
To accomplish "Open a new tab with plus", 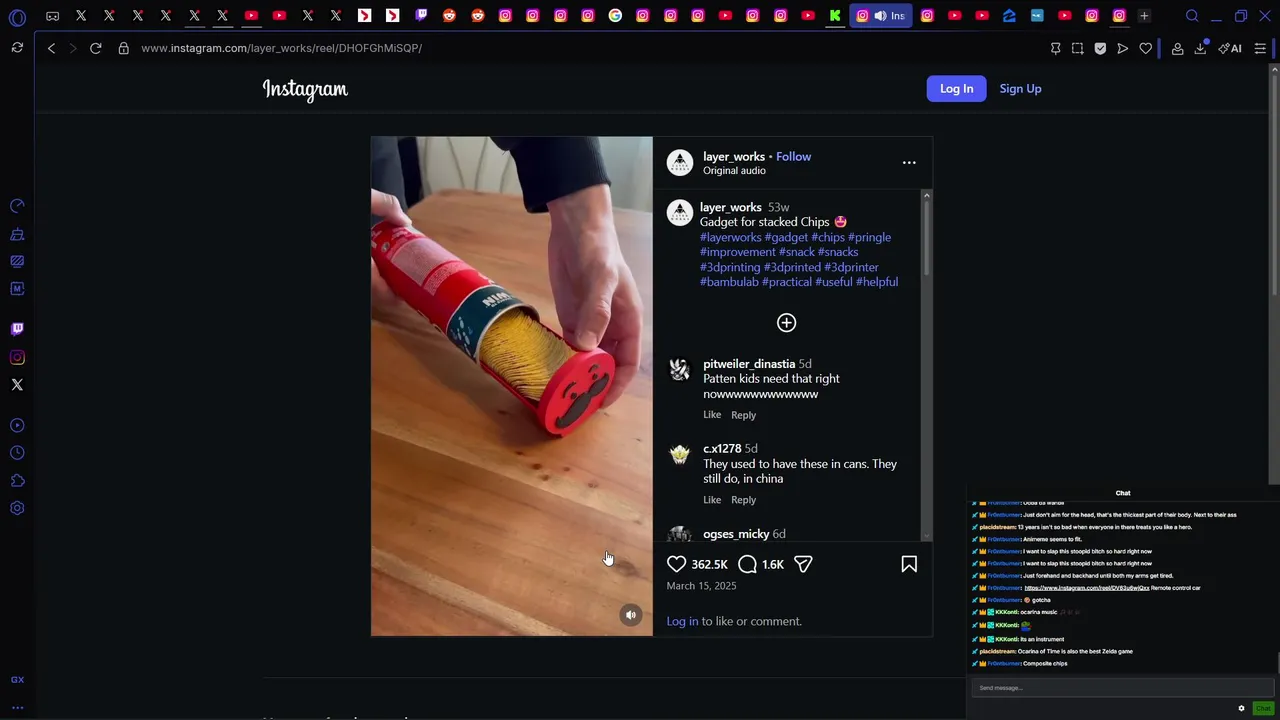I will click(1144, 16).
